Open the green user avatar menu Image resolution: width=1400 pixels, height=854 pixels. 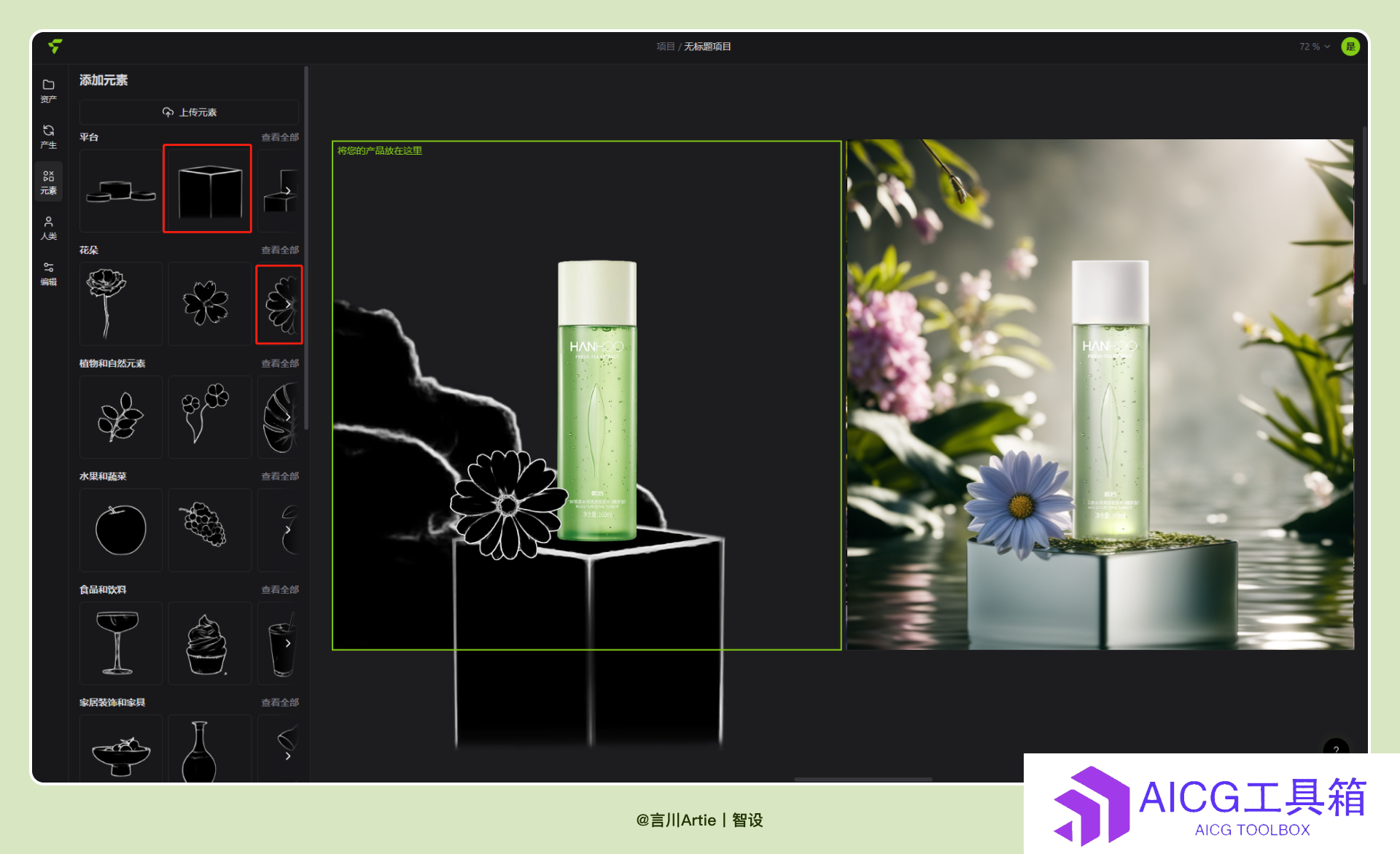click(1350, 47)
